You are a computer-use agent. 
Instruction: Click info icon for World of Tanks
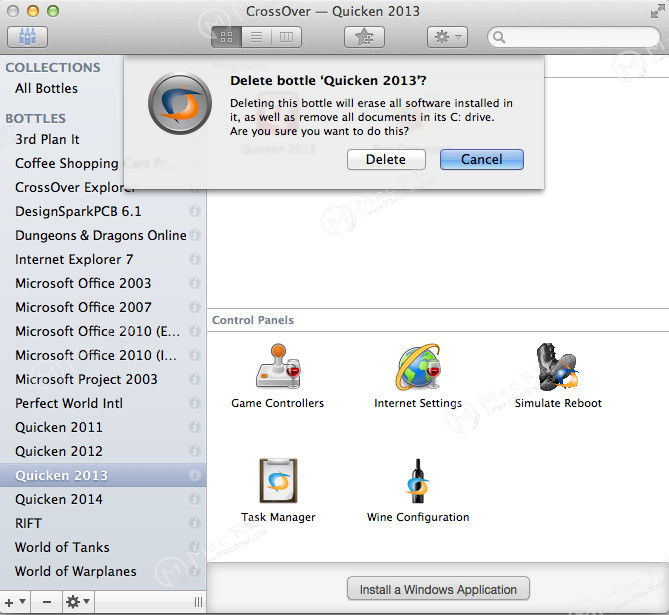click(195, 547)
